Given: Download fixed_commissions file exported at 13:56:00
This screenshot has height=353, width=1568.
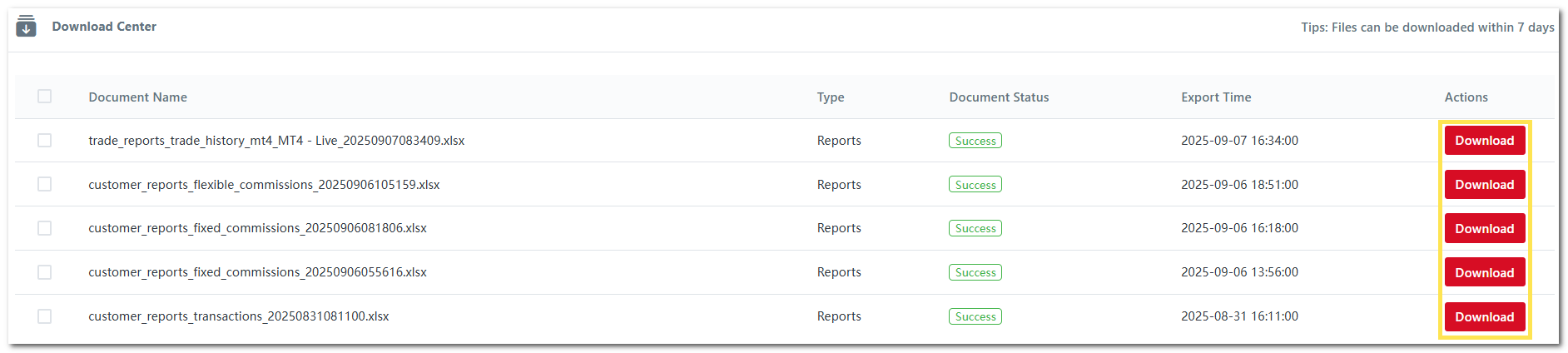Looking at the screenshot, I should pyautogui.click(x=1484, y=273).
